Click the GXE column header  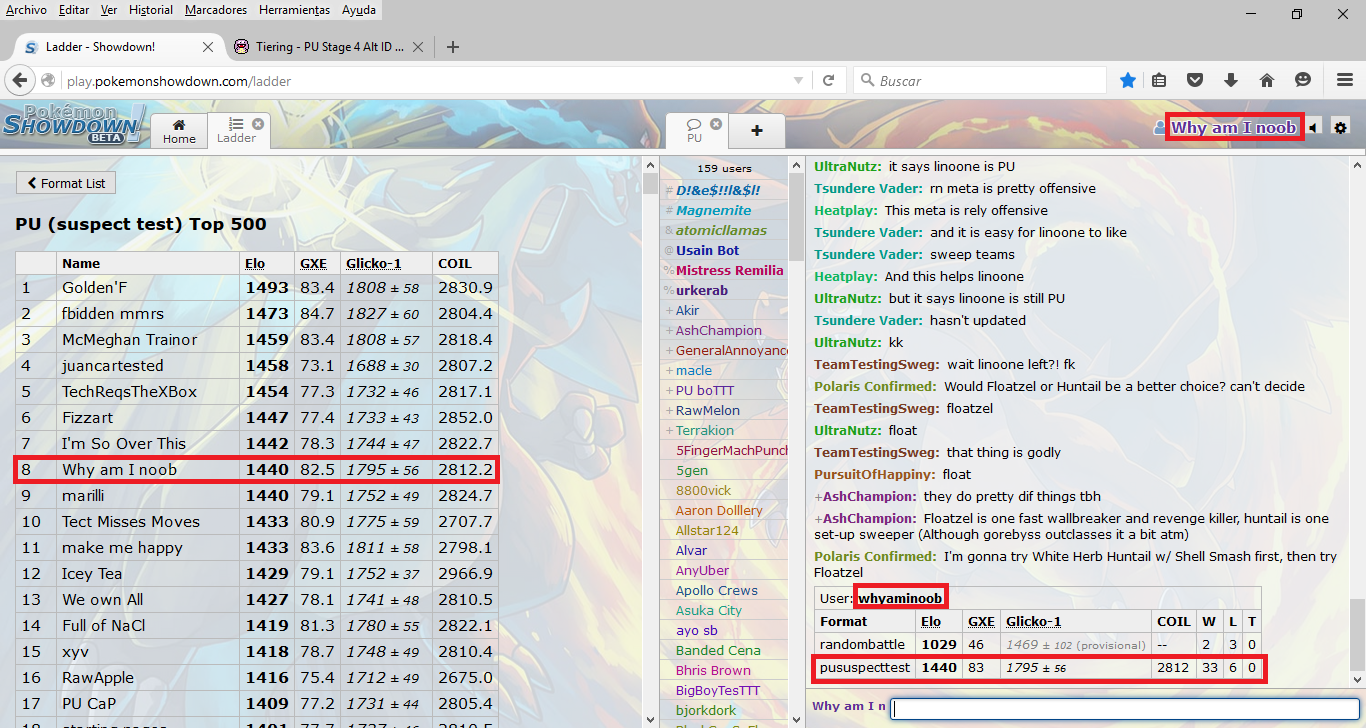(x=312, y=263)
